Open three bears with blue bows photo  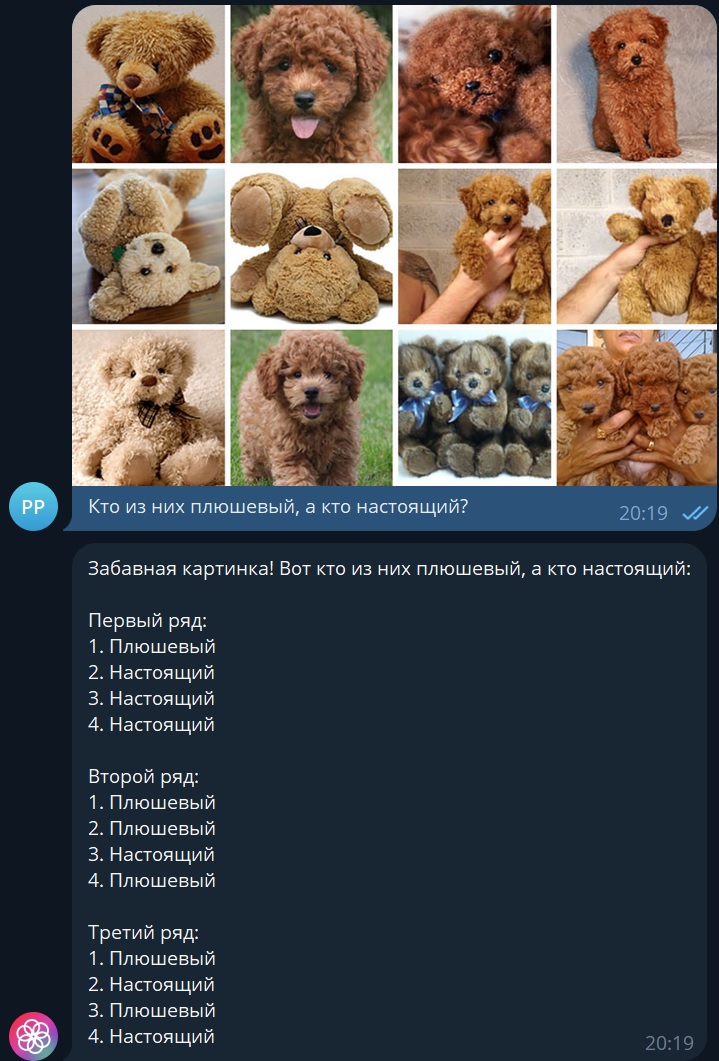[x=474, y=408]
